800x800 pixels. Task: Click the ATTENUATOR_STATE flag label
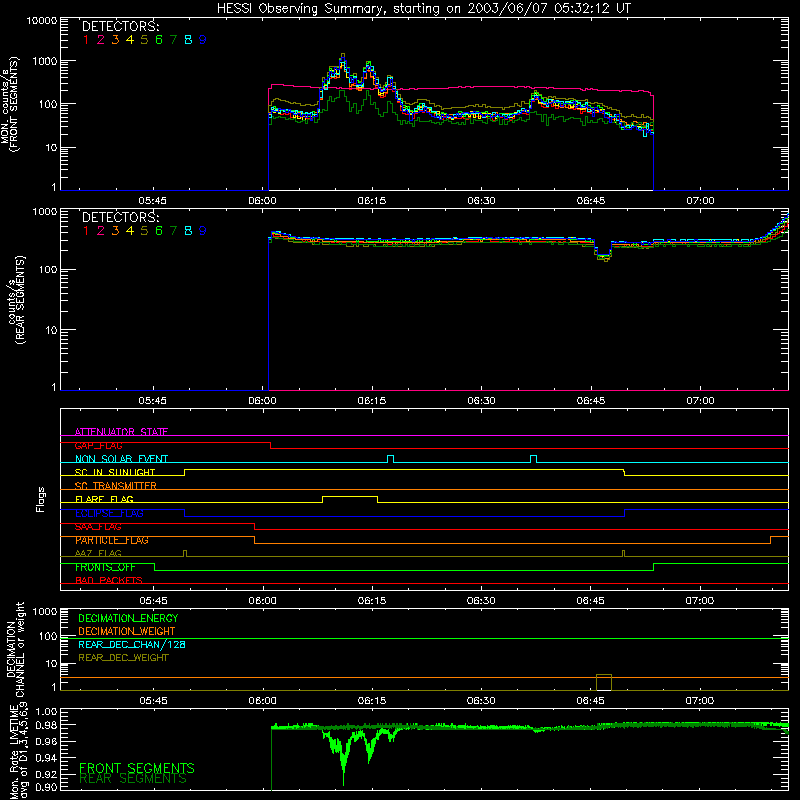tap(121, 432)
